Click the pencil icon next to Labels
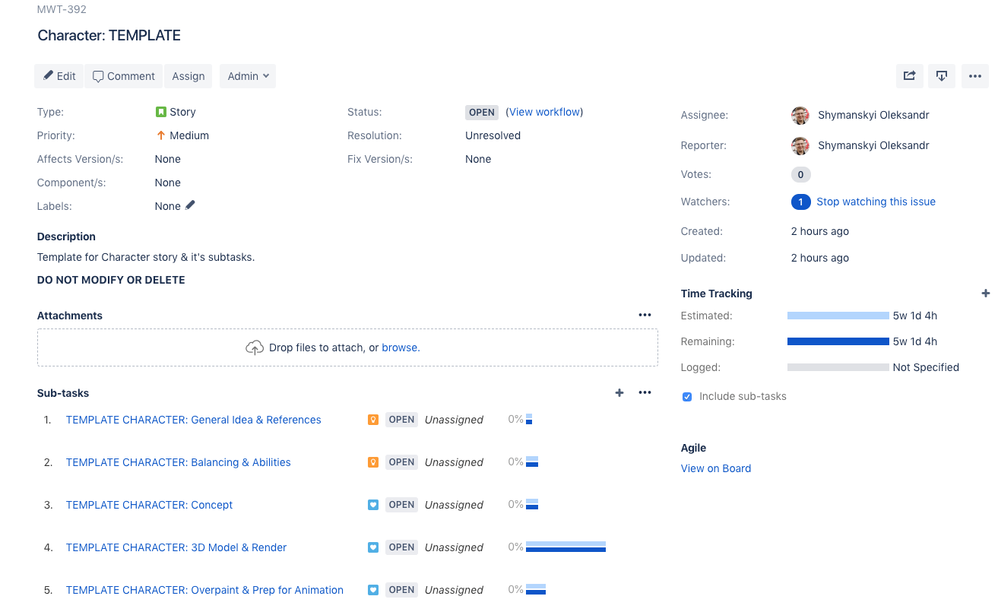This screenshot has width=998, height=603. point(191,206)
